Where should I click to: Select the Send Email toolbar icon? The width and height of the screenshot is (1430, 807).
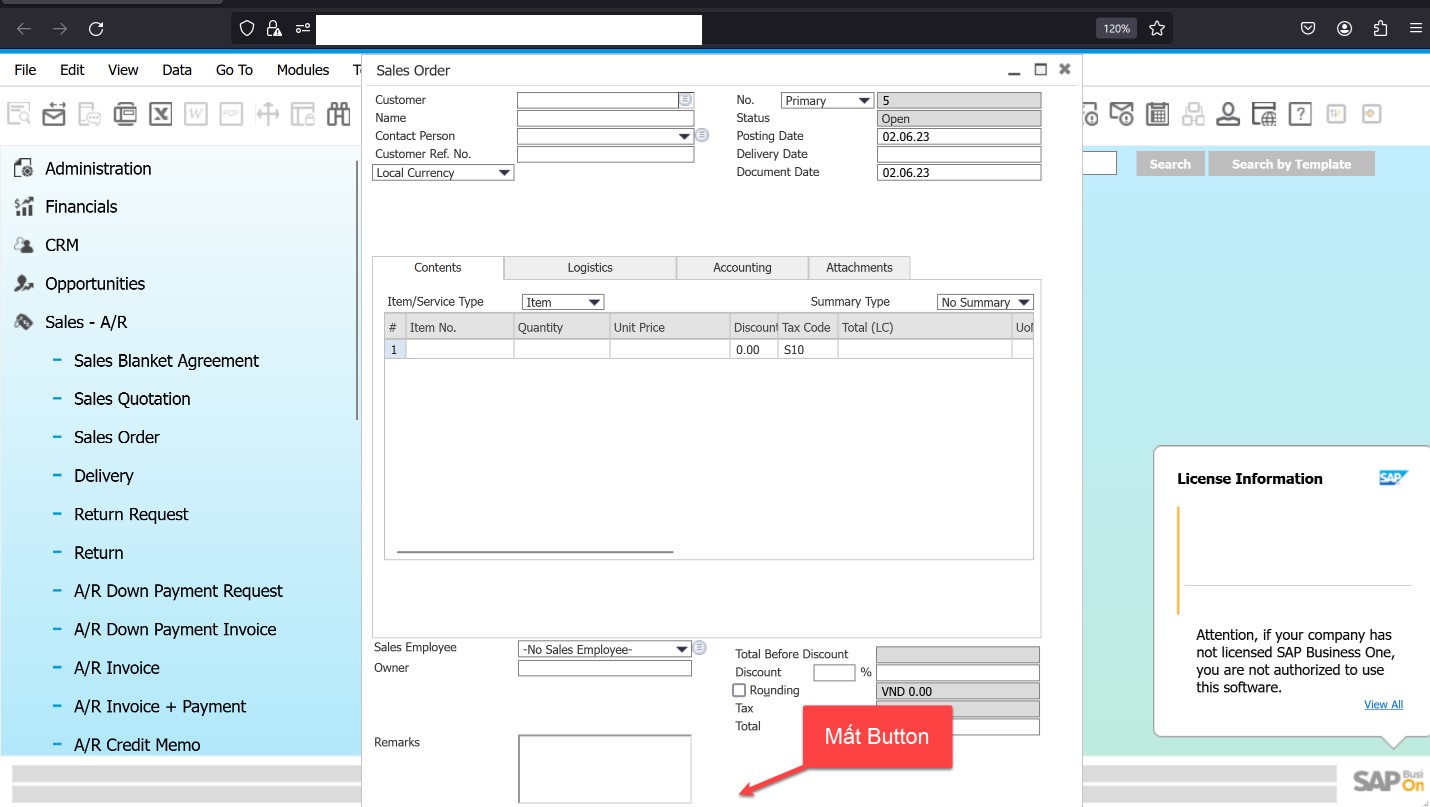(54, 113)
